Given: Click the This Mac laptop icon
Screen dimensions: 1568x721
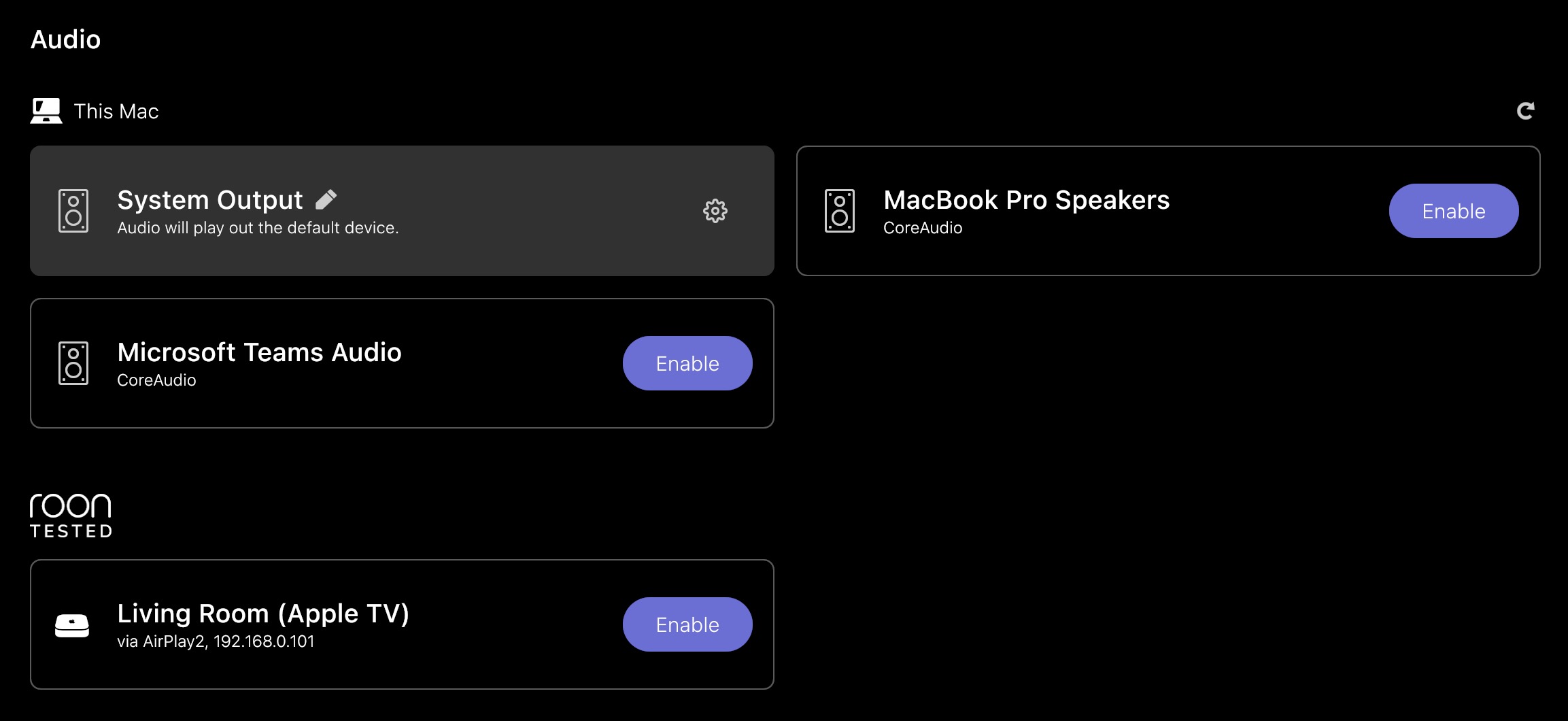Looking at the screenshot, I should click(46, 111).
